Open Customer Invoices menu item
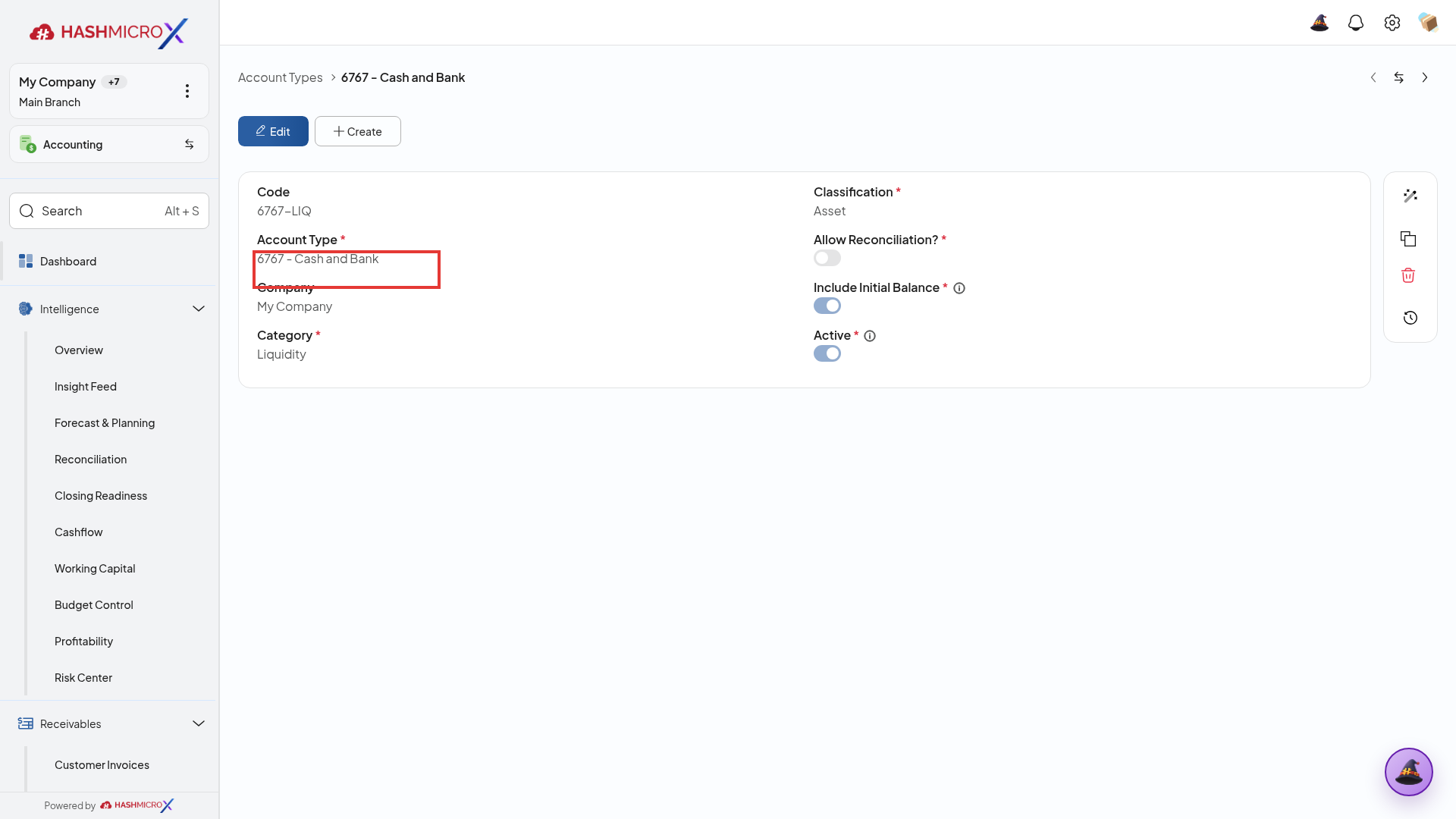This screenshot has height=819, width=1456. coord(102,764)
